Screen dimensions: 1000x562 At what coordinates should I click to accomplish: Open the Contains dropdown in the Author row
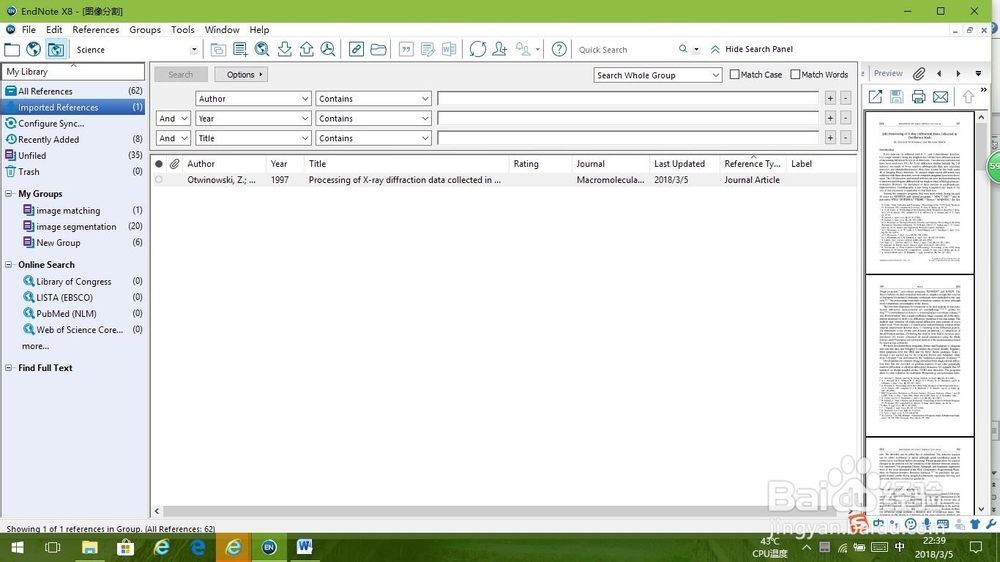(373, 99)
